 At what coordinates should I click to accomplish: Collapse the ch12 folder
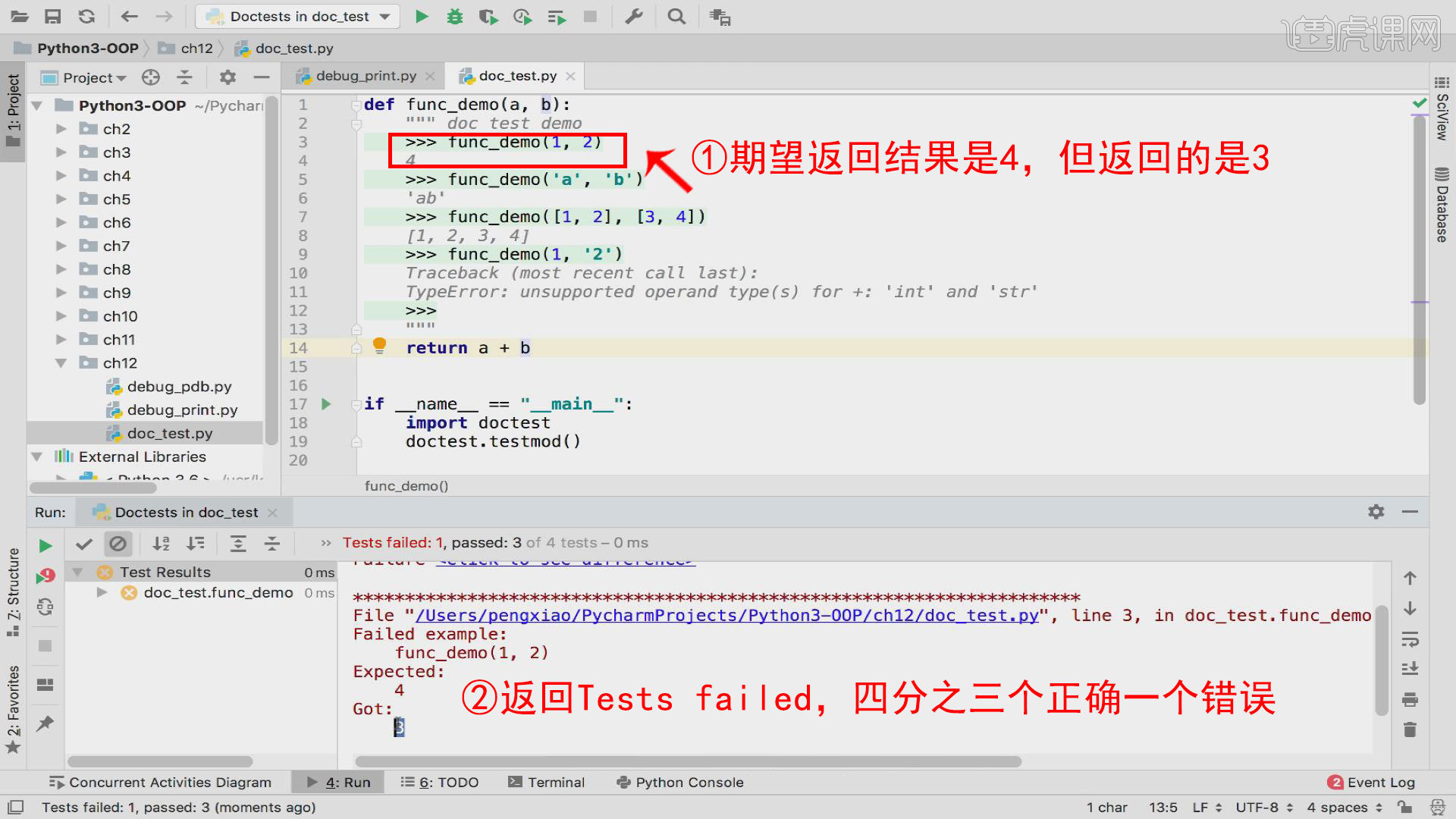tap(62, 362)
